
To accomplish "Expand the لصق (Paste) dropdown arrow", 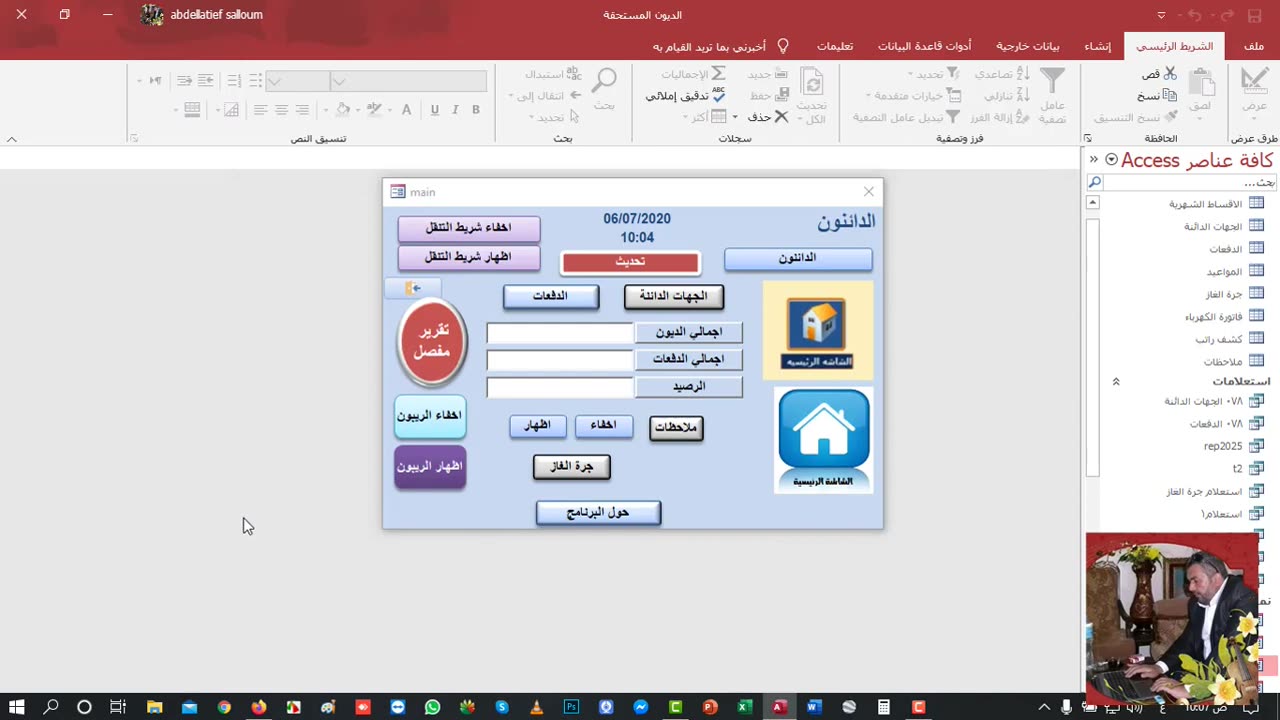I will pyautogui.click(x=1201, y=118).
